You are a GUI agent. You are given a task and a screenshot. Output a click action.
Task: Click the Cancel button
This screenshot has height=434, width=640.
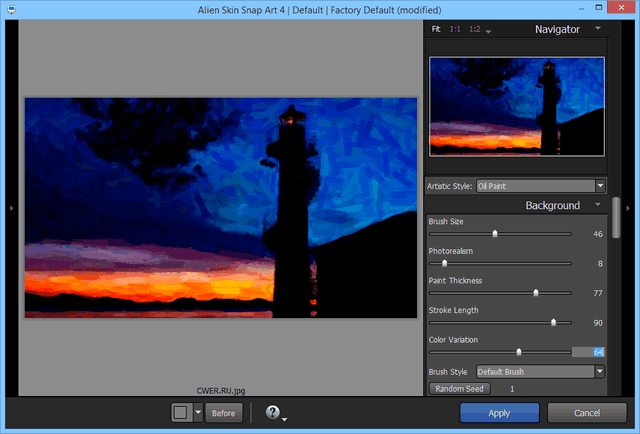click(x=587, y=412)
